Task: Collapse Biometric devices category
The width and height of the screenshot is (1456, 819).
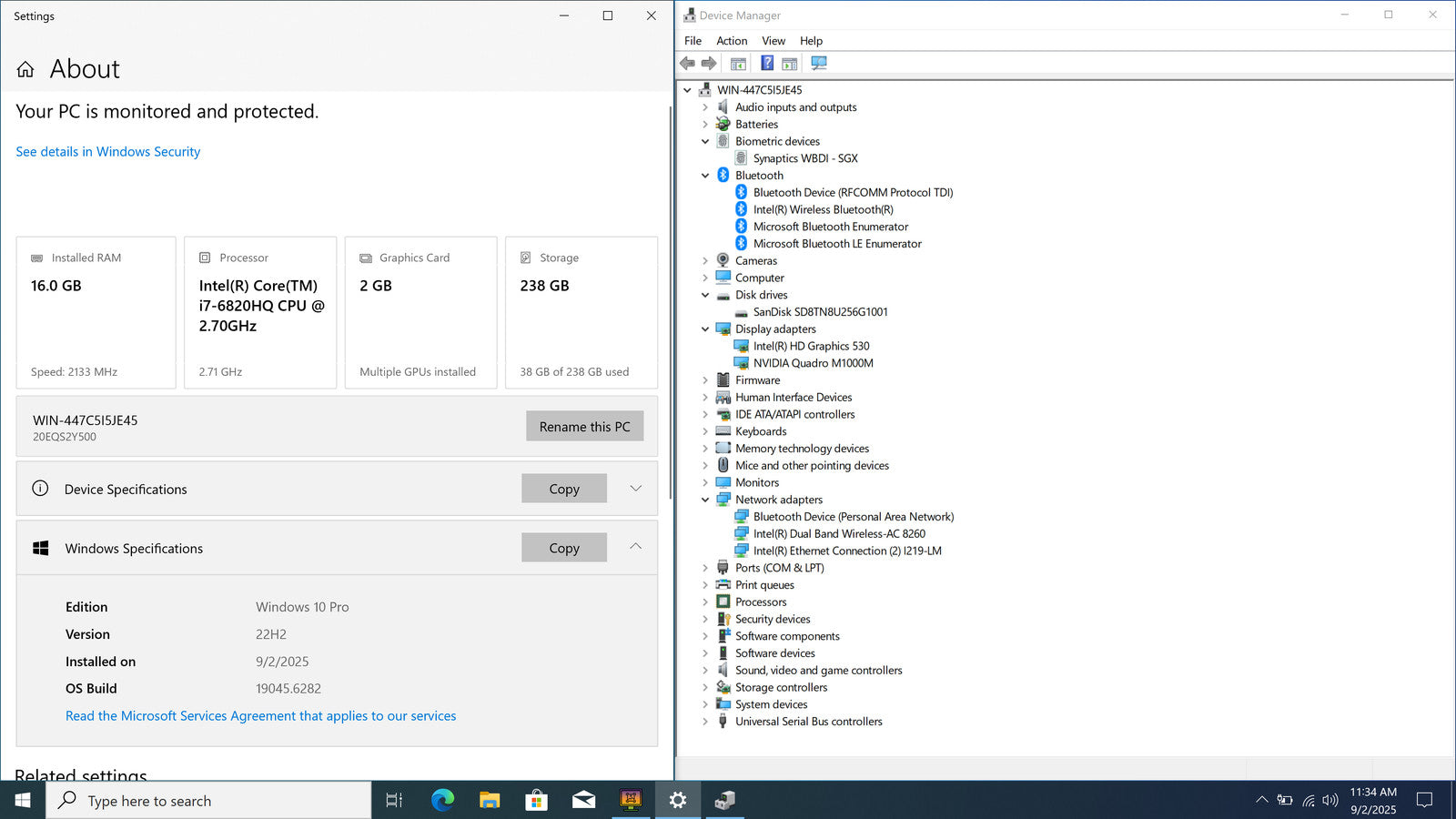Action: (x=705, y=141)
